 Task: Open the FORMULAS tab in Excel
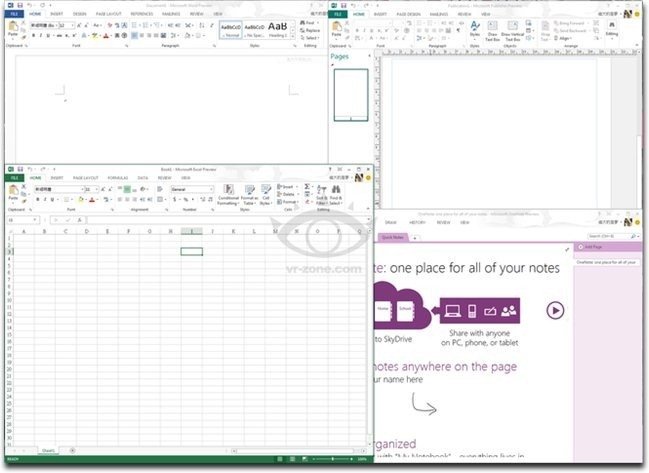(x=118, y=178)
